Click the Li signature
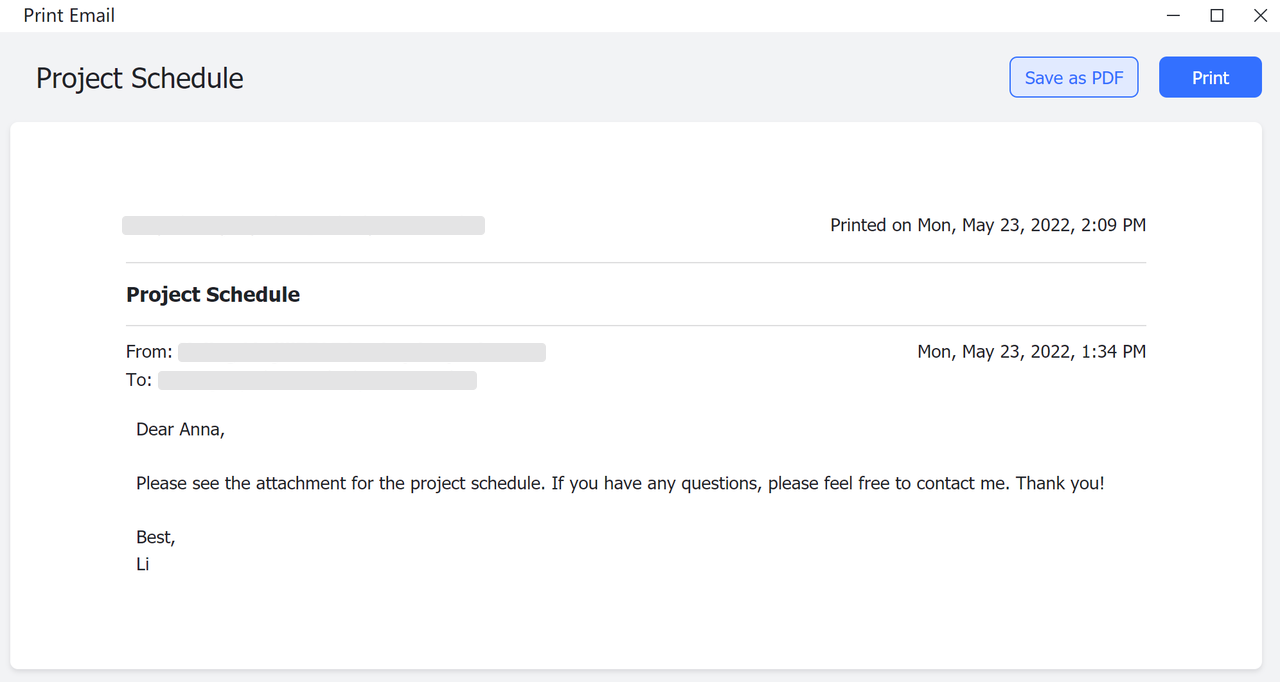1280x682 pixels. pyautogui.click(x=143, y=565)
